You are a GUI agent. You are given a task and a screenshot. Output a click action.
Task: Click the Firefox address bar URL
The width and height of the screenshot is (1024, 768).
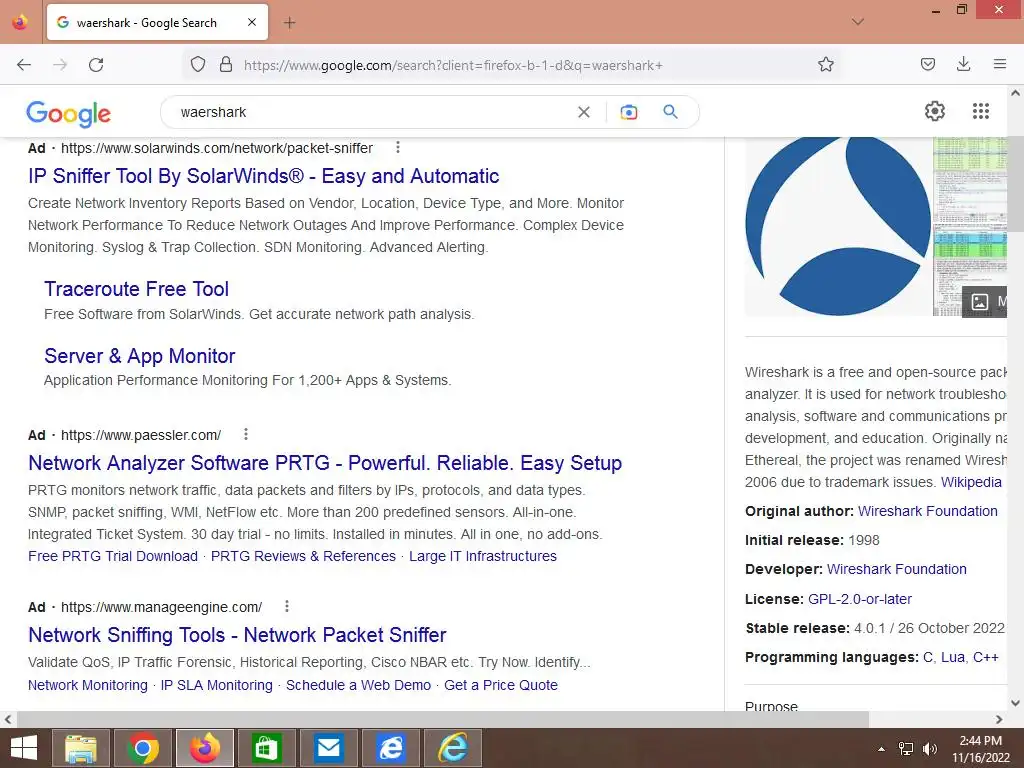click(x=454, y=65)
